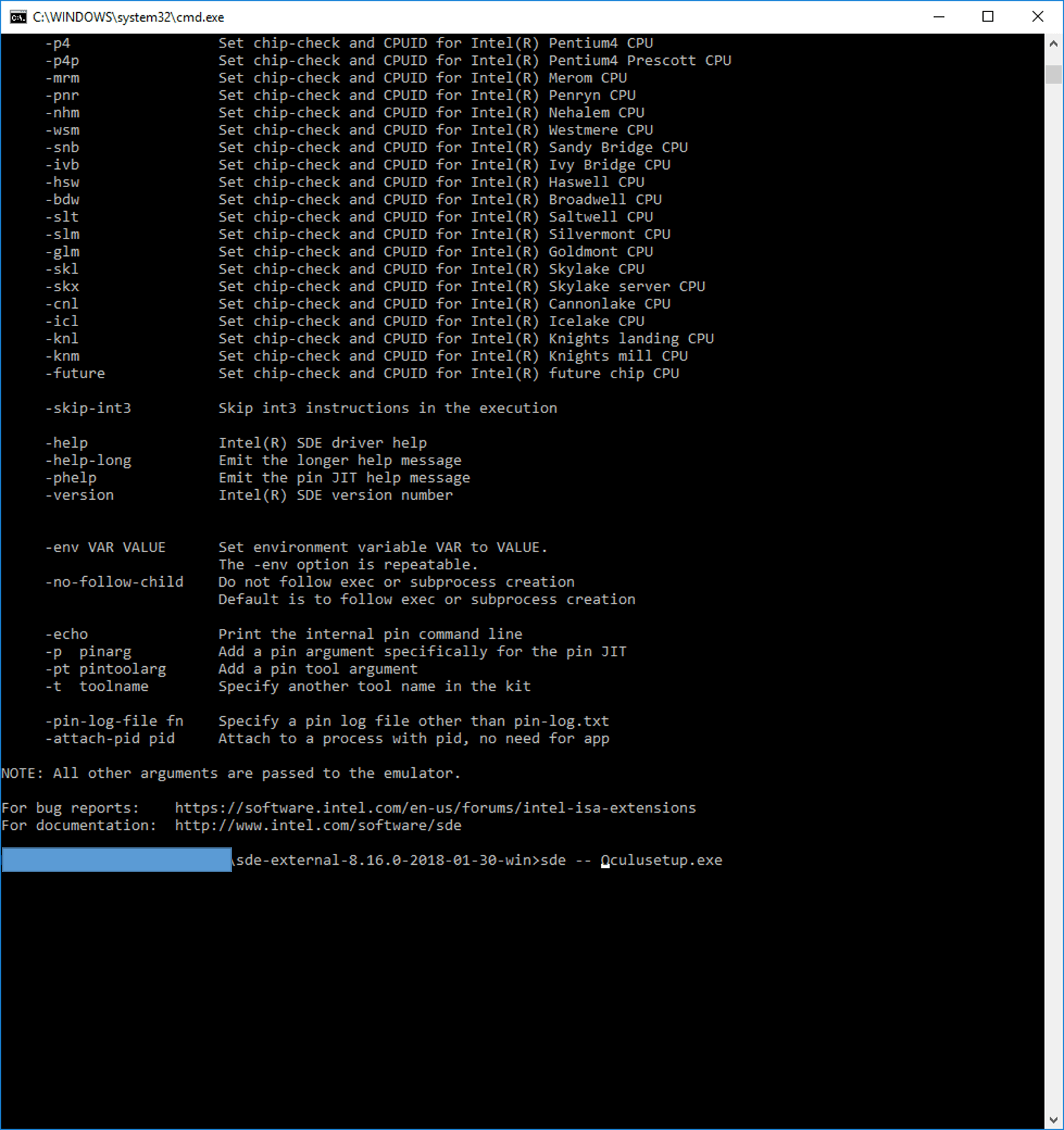Screen dimensions: 1064x1130
Task: Click the -pnr option text
Action: click(x=62, y=96)
